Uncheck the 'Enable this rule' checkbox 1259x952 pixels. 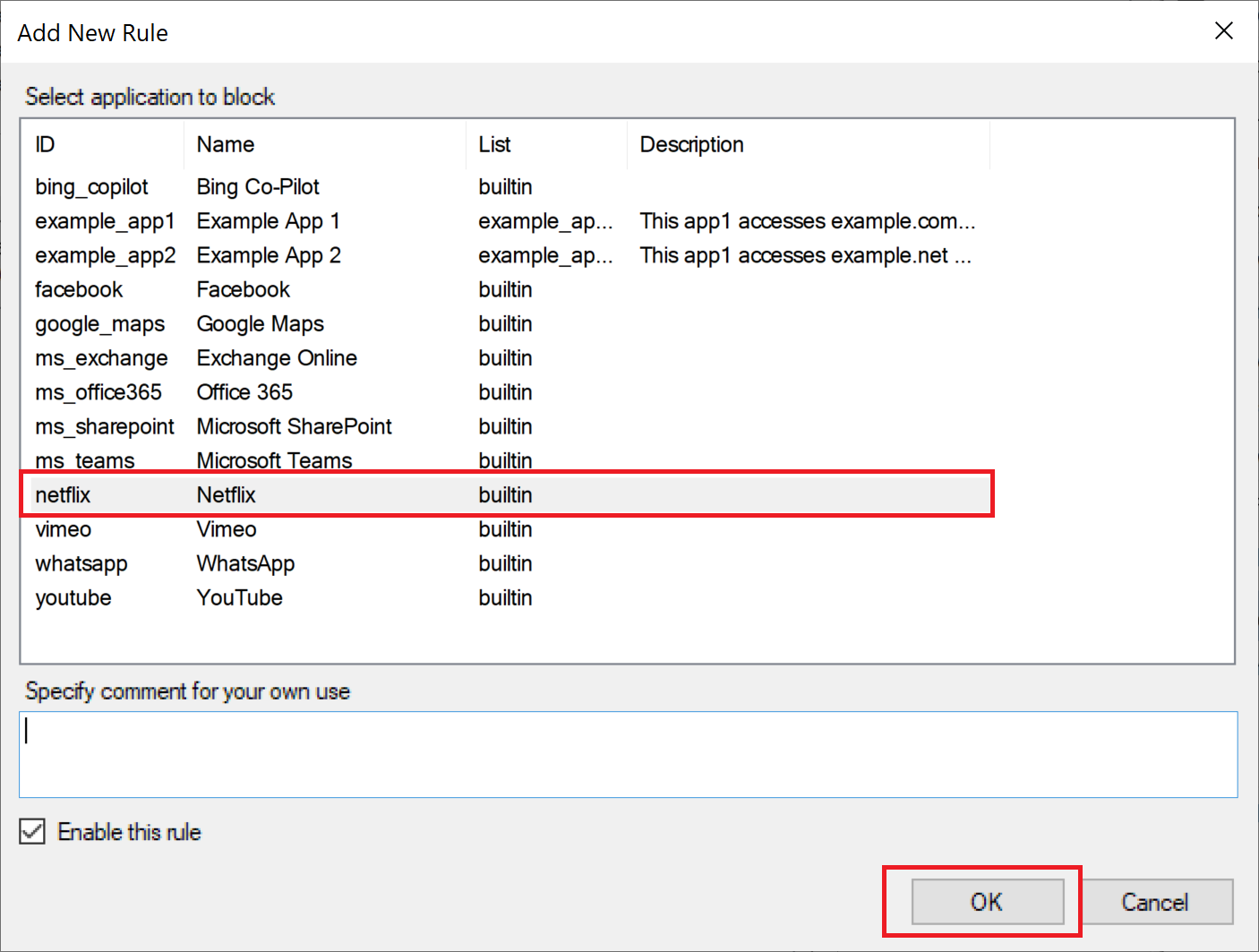(x=32, y=831)
